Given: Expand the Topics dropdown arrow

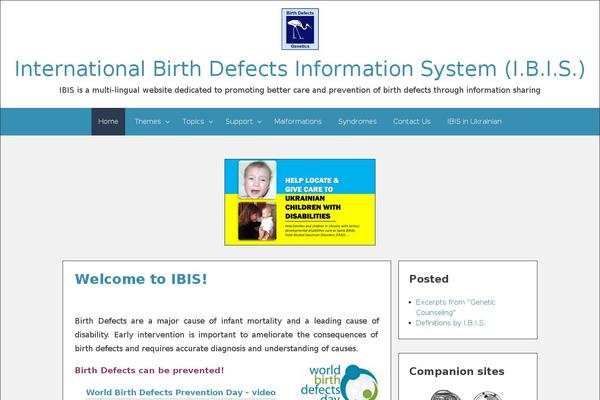Looking at the screenshot, I should point(210,122).
